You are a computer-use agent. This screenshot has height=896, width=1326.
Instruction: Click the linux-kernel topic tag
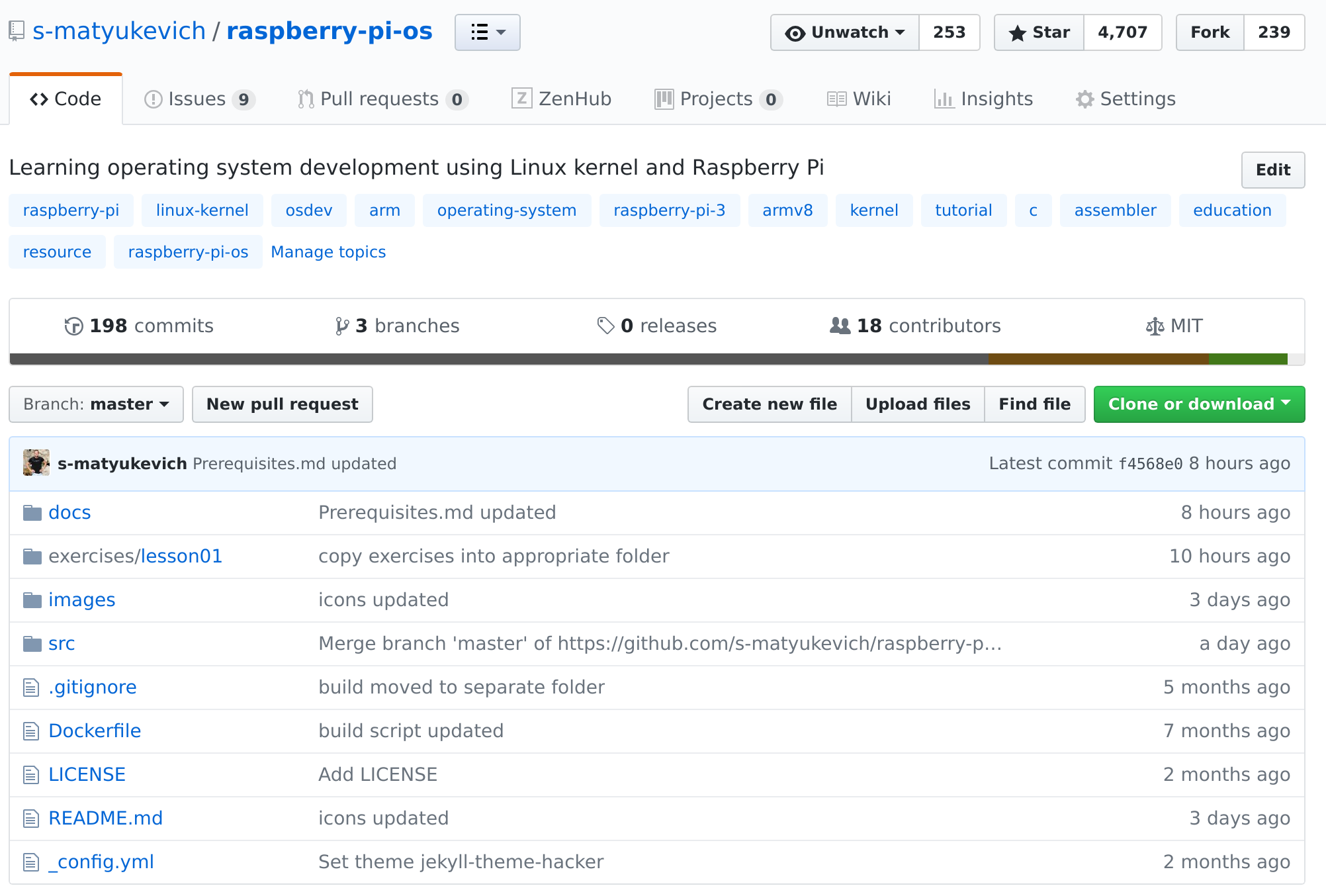coord(202,210)
